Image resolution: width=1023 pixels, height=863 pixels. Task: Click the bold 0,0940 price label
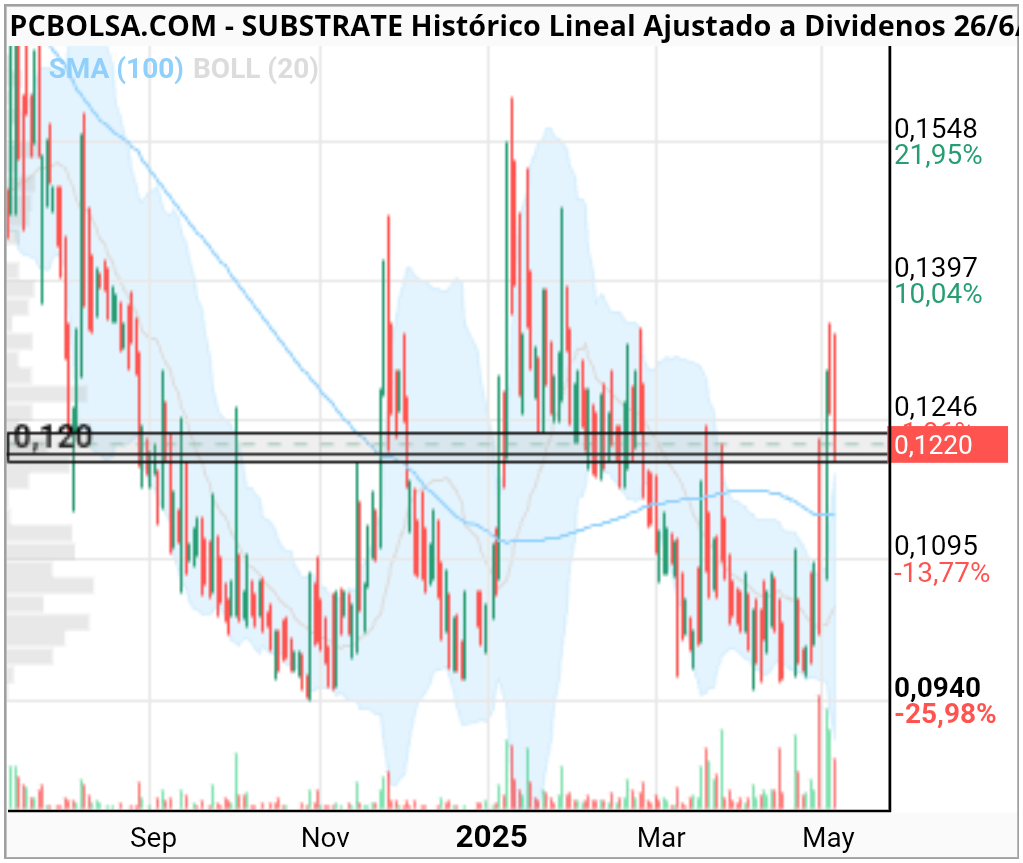[x=937, y=687]
